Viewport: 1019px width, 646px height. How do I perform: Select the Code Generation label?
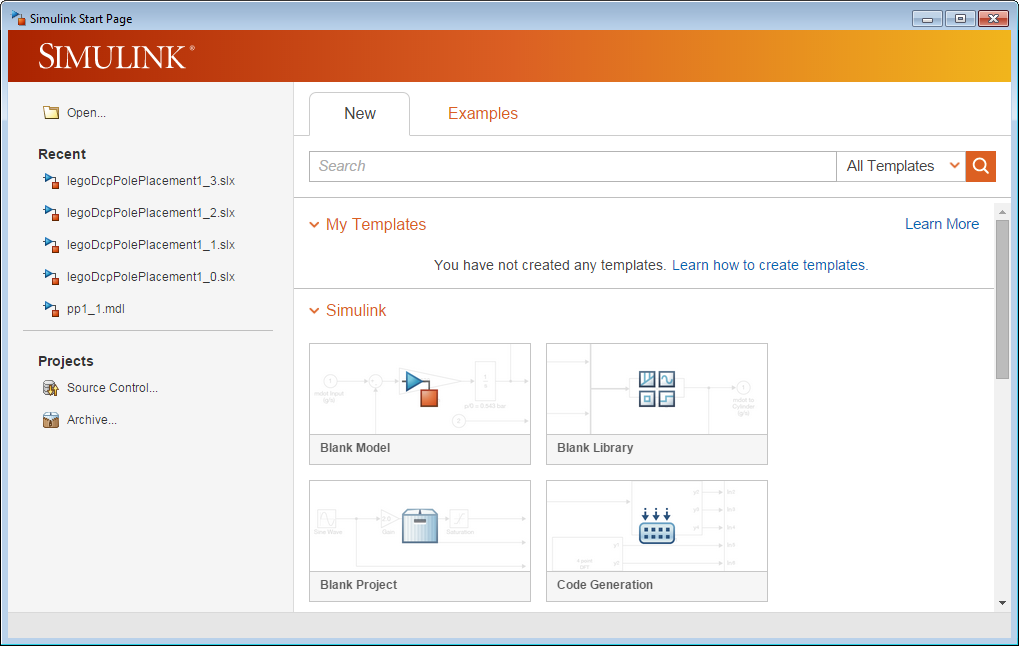tap(604, 585)
